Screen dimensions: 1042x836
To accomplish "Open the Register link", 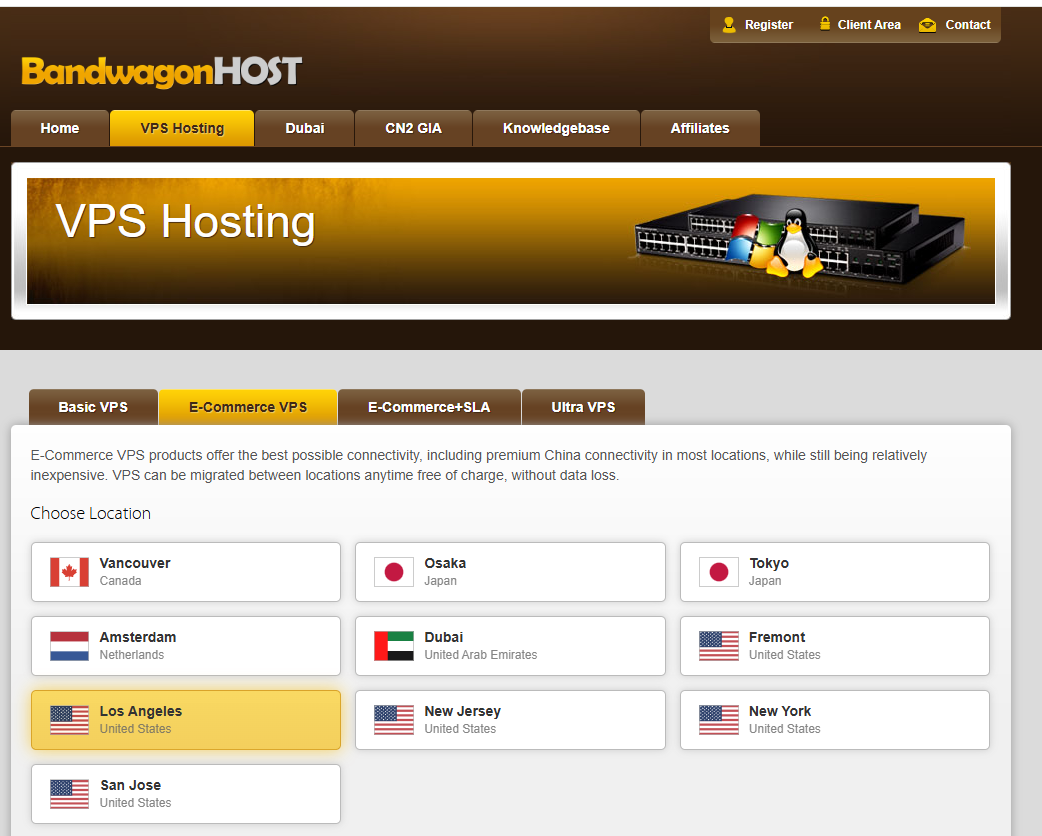I will (769, 25).
